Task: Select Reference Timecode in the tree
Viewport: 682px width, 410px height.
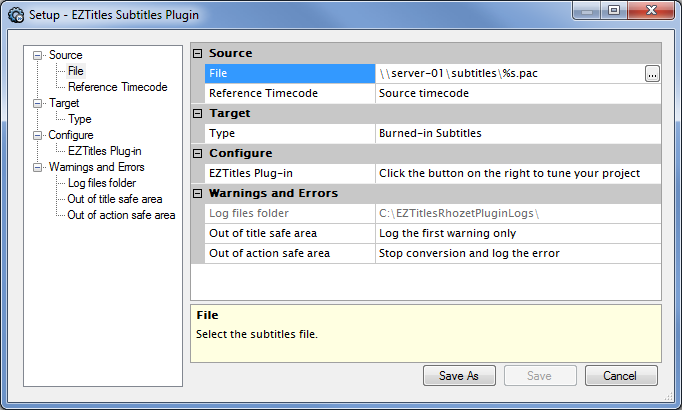Action: click(x=117, y=87)
